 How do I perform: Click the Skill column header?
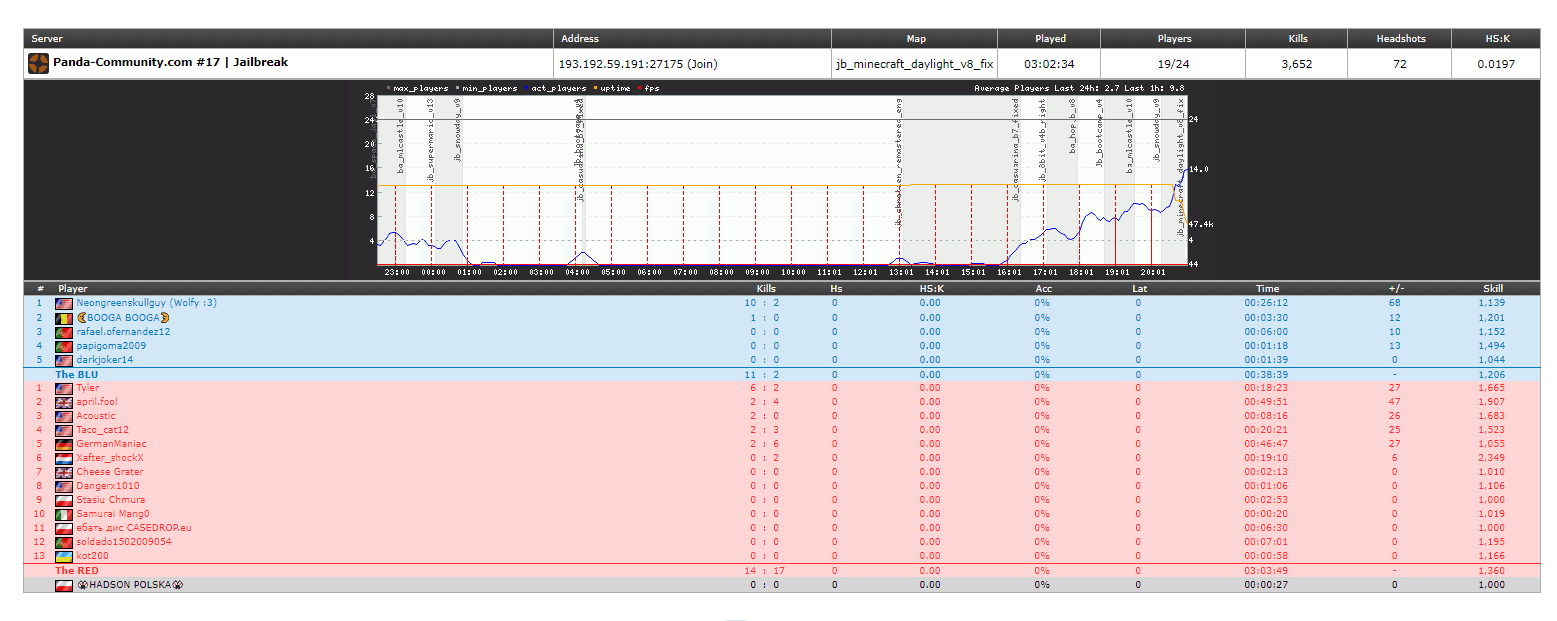pyautogui.click(x=1491, y=288)
